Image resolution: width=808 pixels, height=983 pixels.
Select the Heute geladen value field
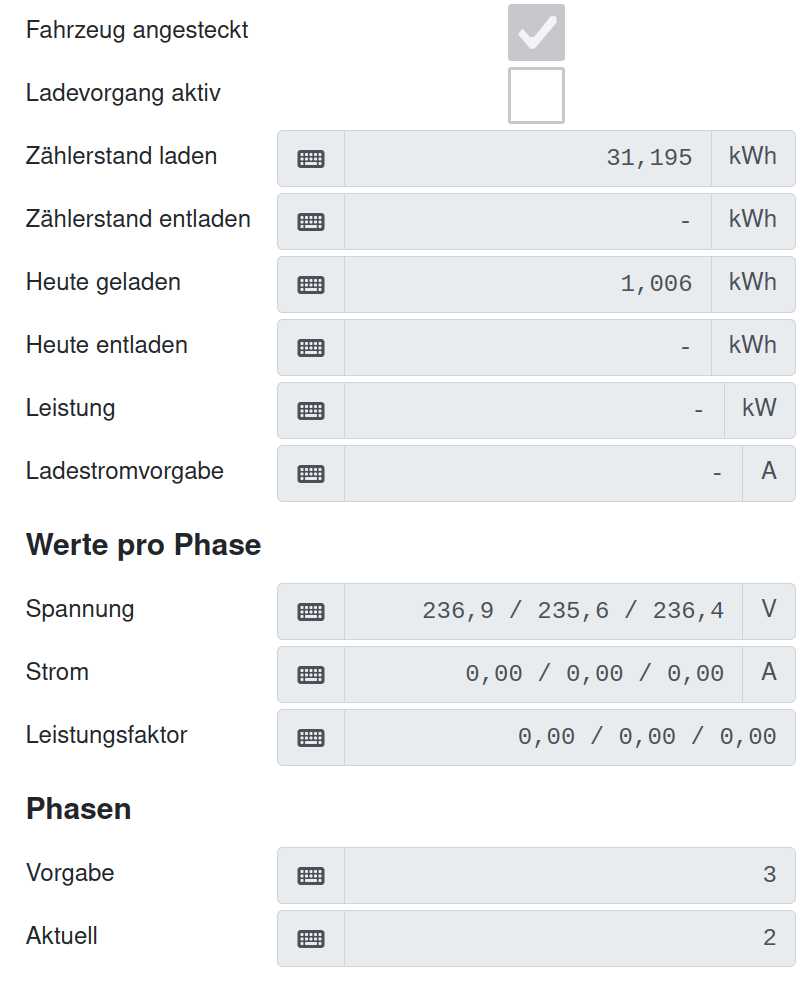tap(528, 284)
